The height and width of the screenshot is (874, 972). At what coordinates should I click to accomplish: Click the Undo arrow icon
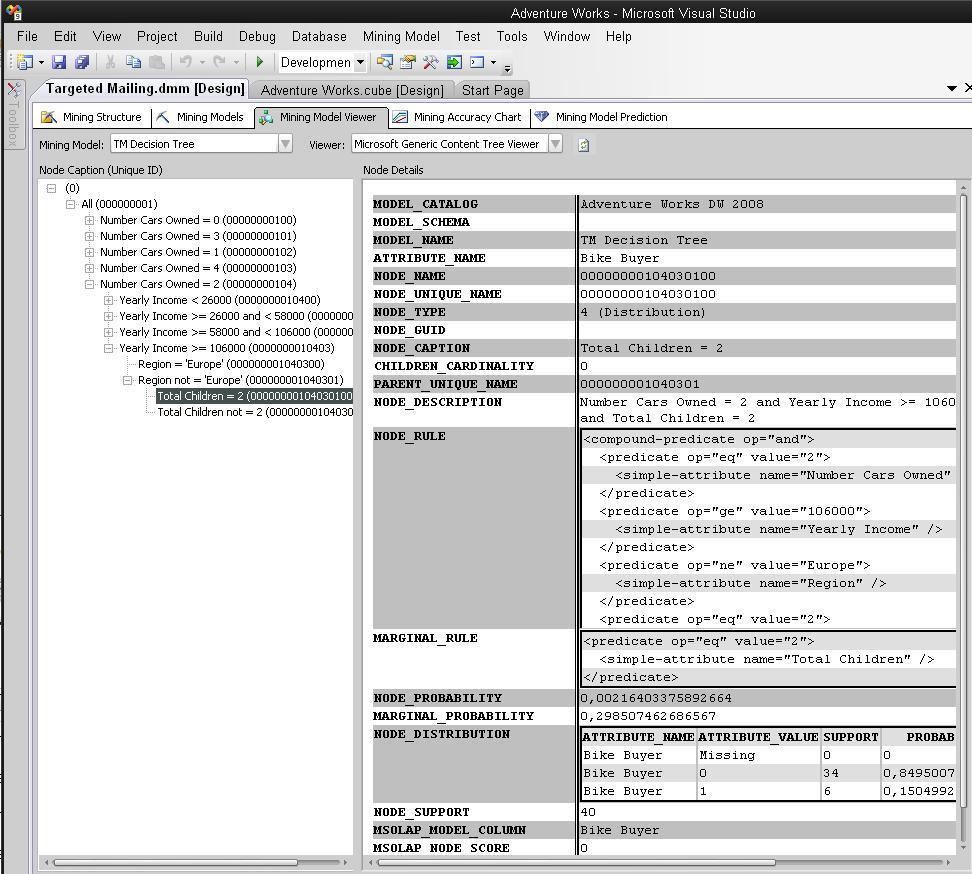pyautogui.click(x=186, y=62)
